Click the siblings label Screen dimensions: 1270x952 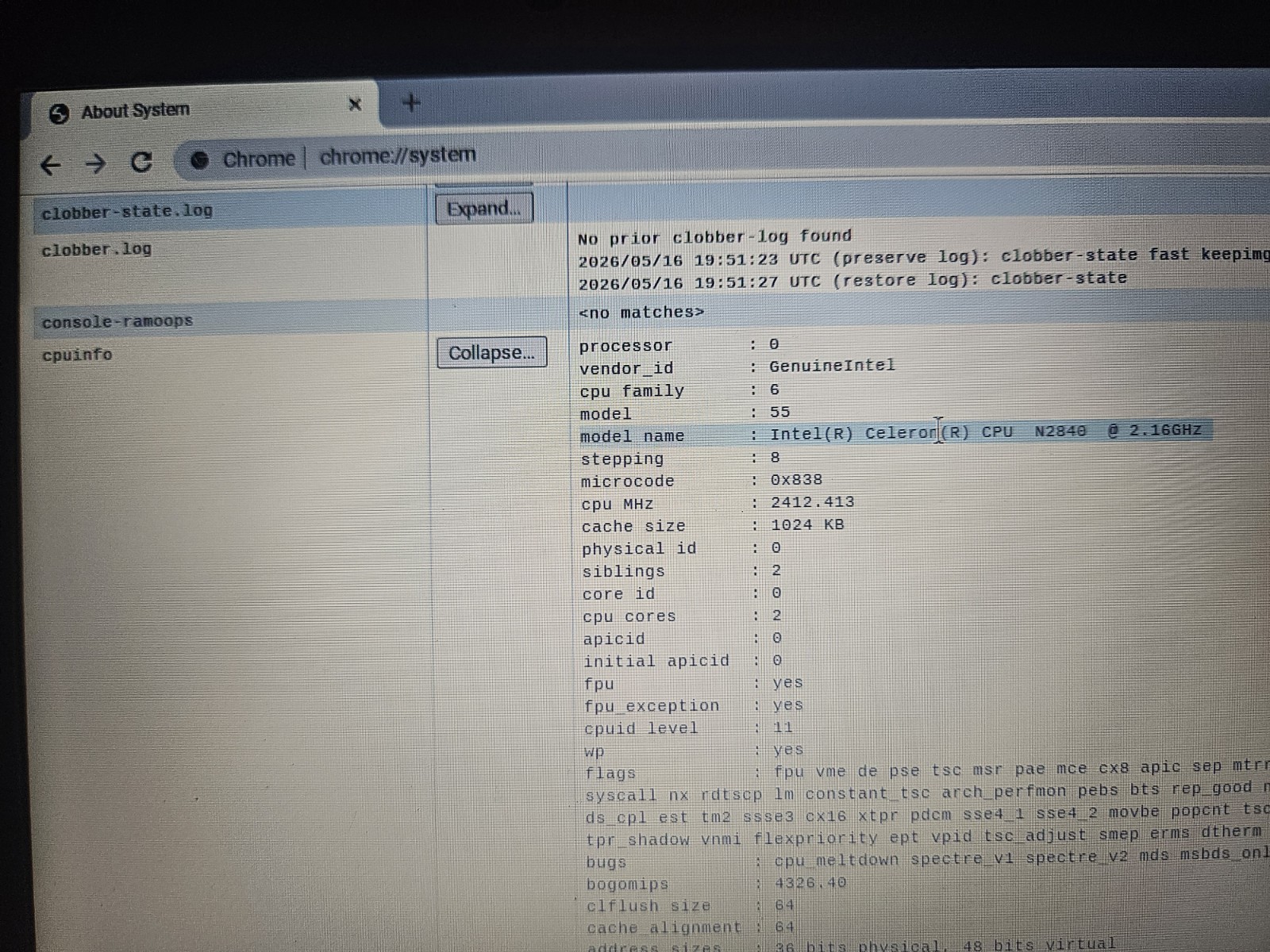(624, 571)
